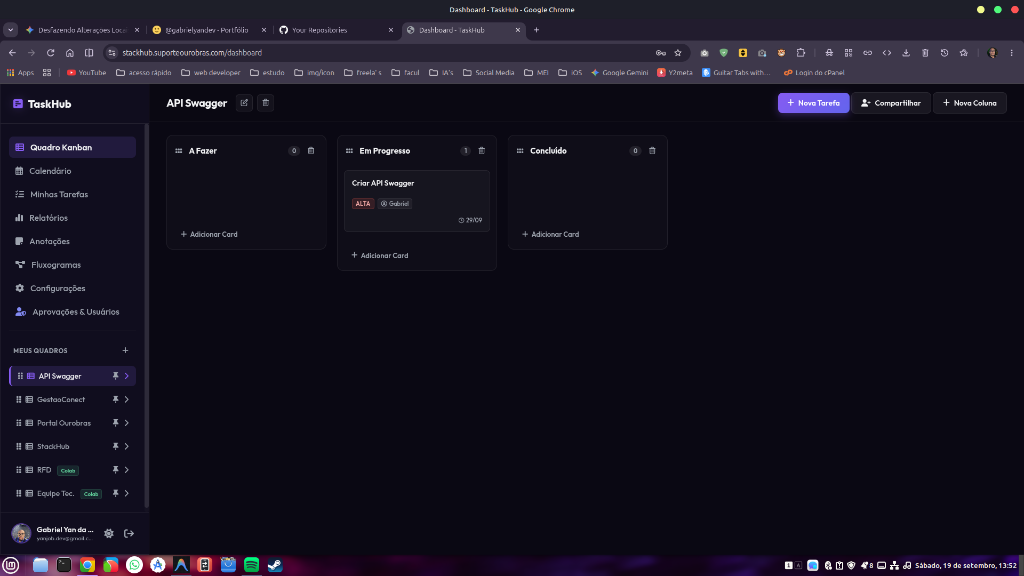1024x576 pixels.
Task: Toggle pin on Equipe Tec. board
Action: pos(116,494)
